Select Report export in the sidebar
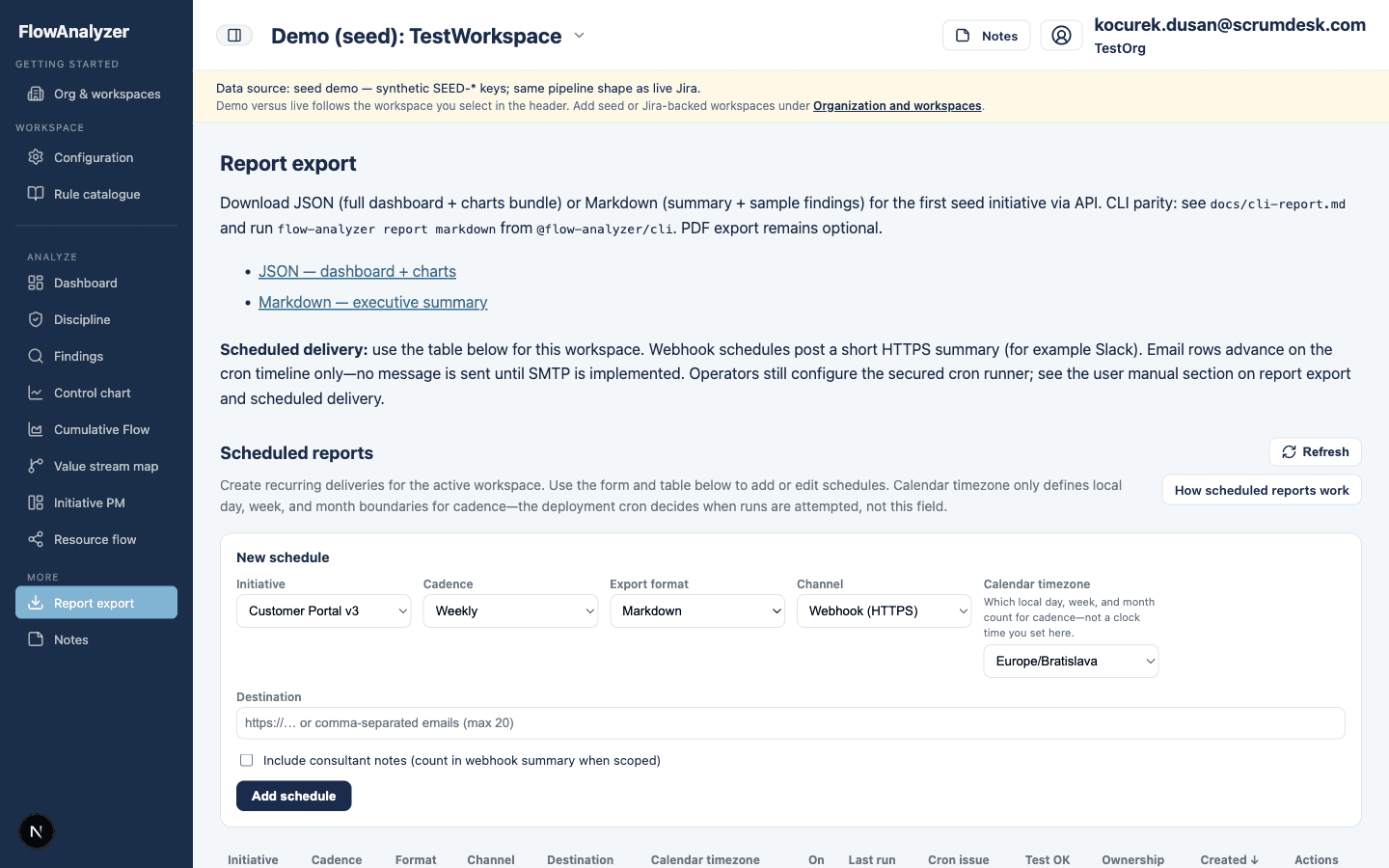1389x868 pixels. click(x=96, y=603)
